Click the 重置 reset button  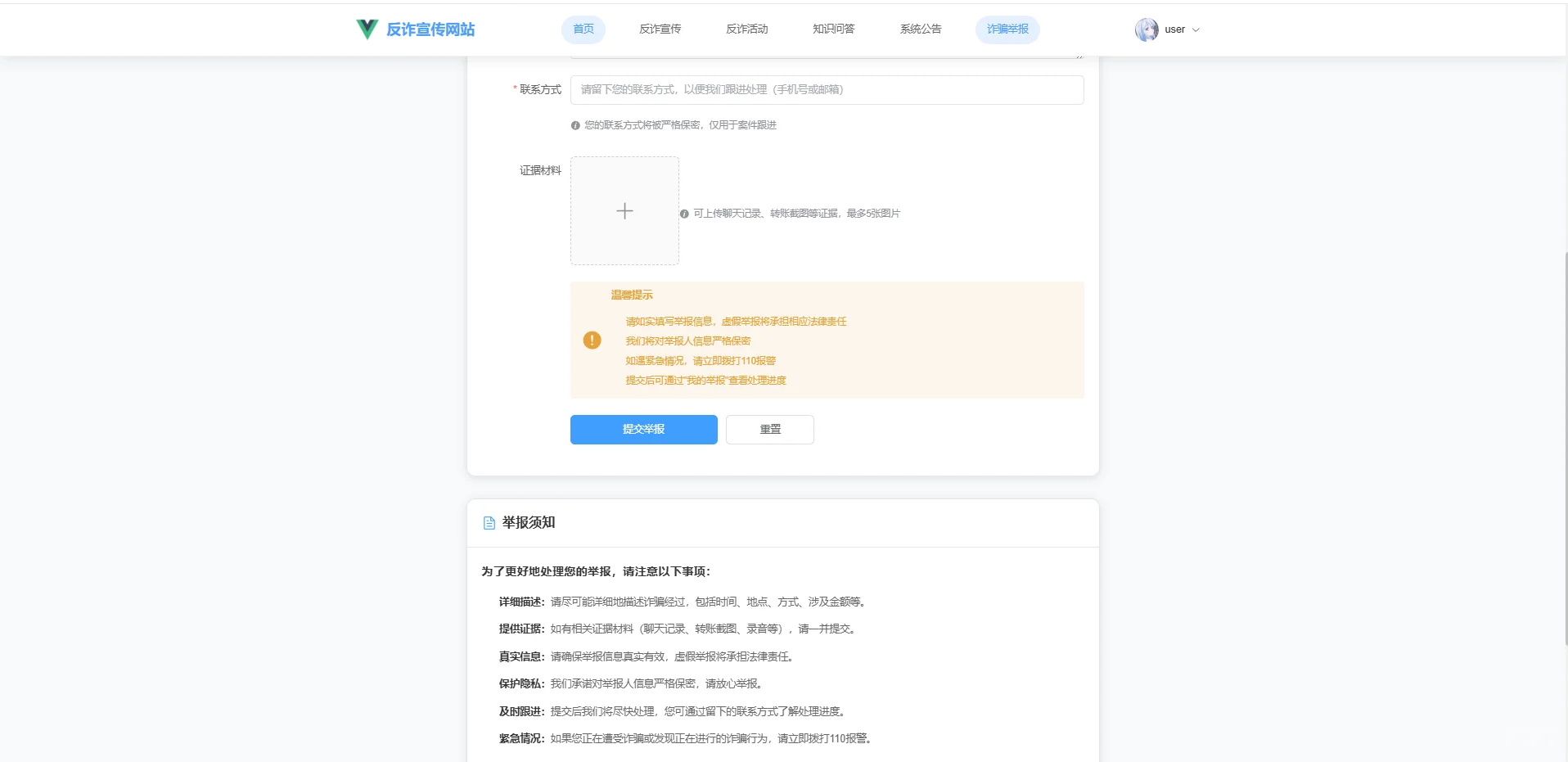768,429
